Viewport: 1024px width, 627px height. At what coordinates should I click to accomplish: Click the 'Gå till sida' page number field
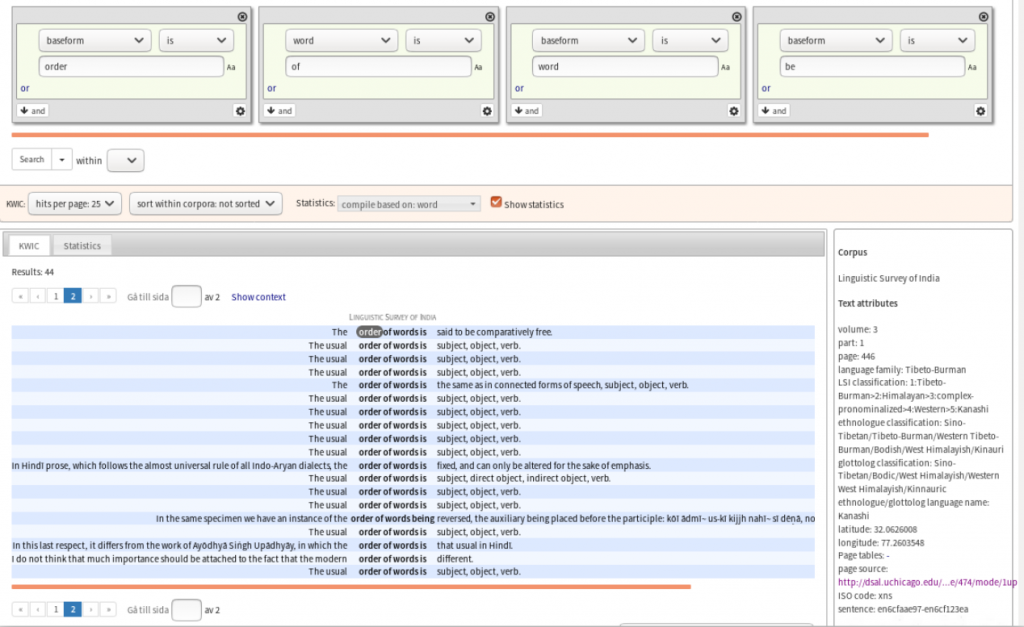pos(186,297)
